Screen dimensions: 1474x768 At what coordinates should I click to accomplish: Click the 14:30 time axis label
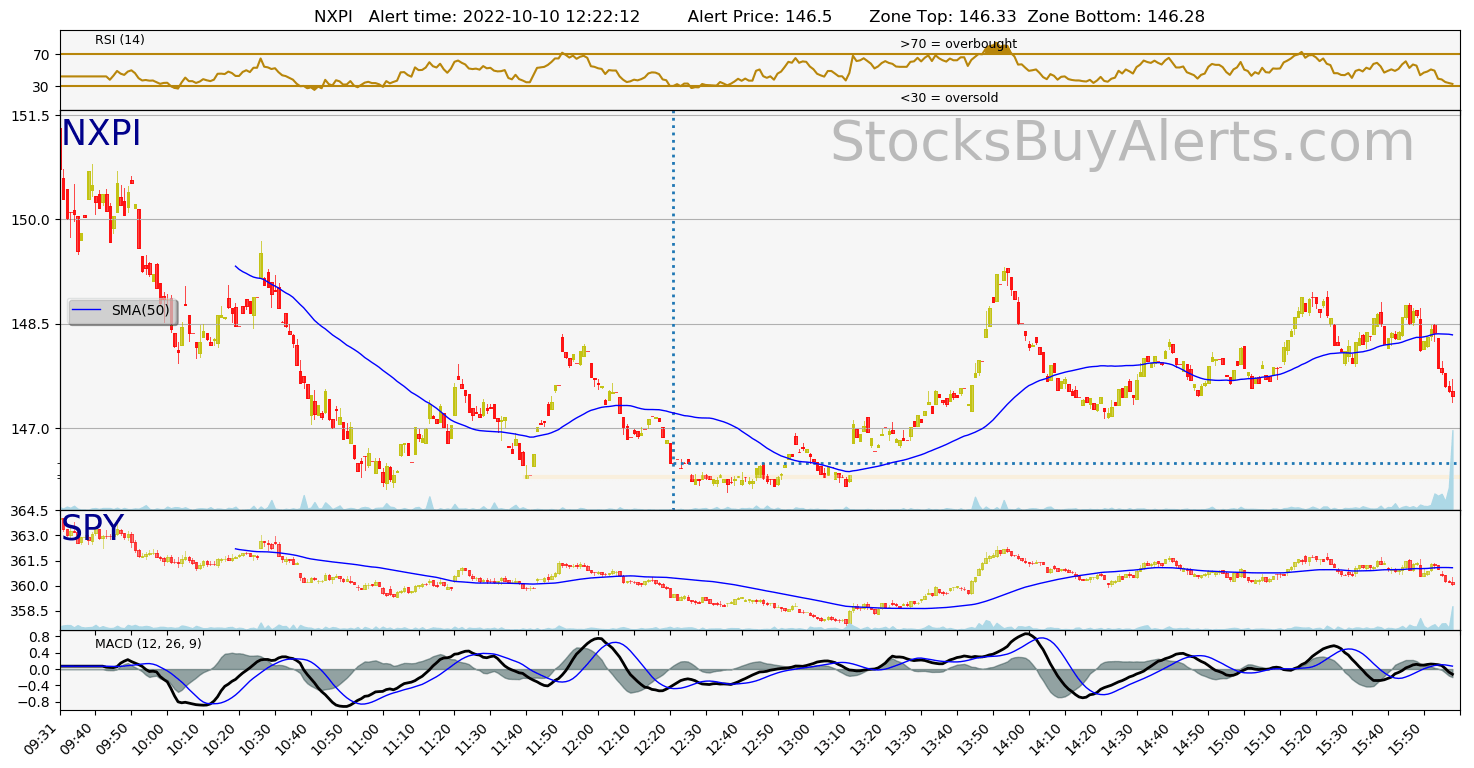click(1119, 738)
